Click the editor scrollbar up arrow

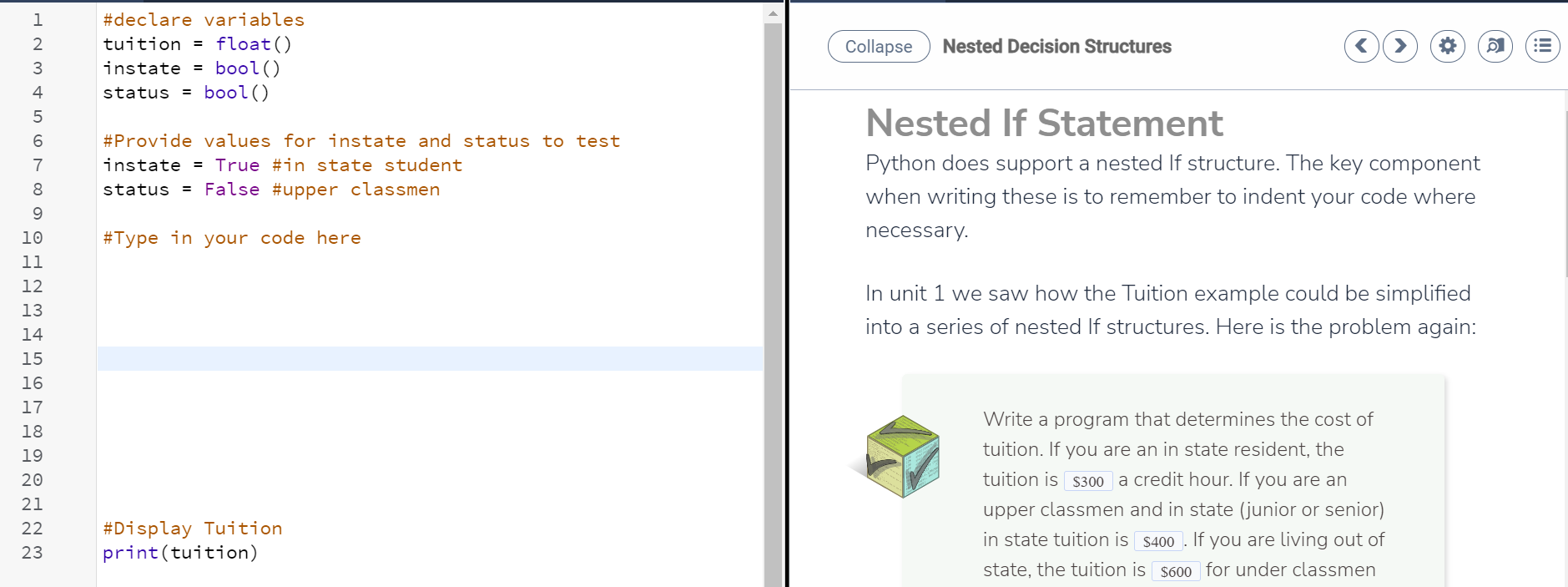pyautogui.click(x=773, y=13)
